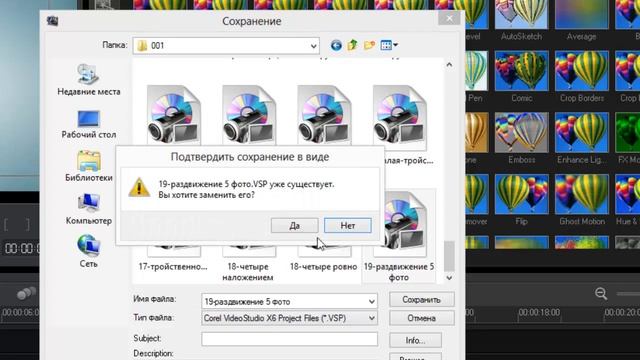Close the Сохранение dialog
The height and width of the screenshot is (360, 640).
pos(449,18)
